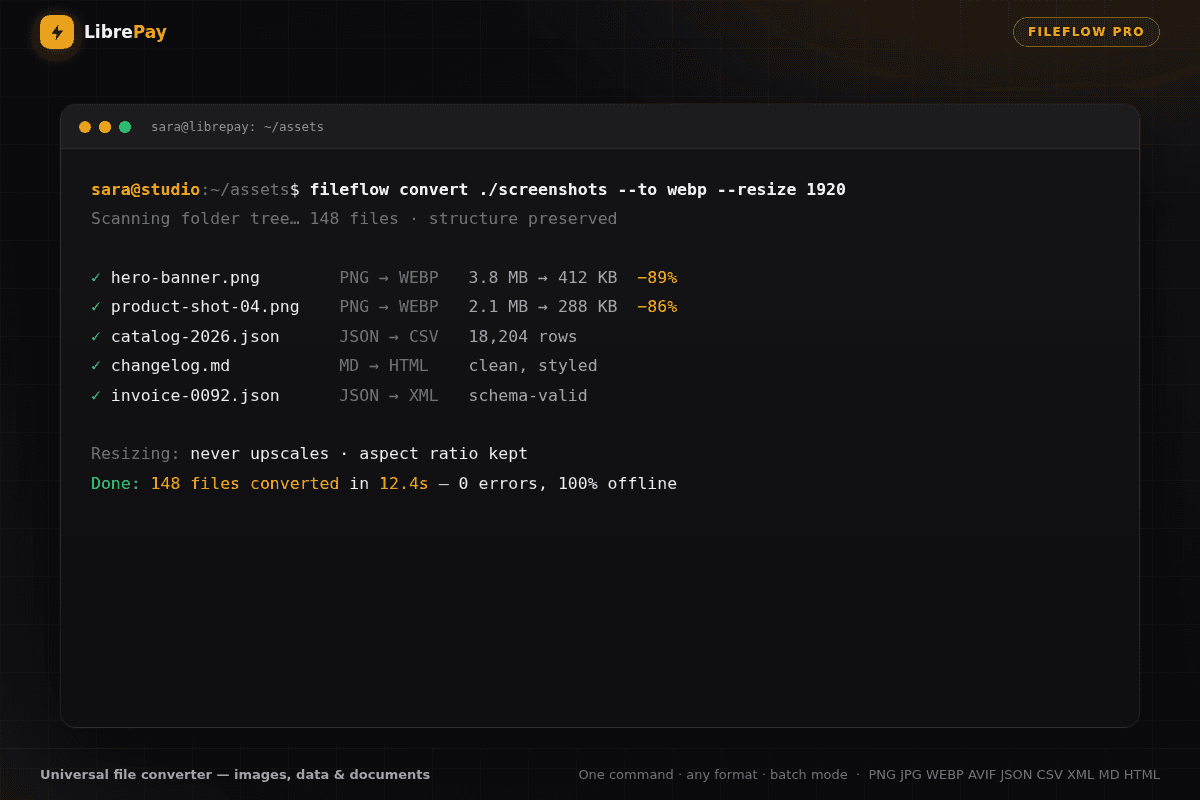Image resolution: width=1200 pixels, height=800 pixels.
Task: Open the FILEFLOW PRO badge
Action: [x=1086, y=32]
